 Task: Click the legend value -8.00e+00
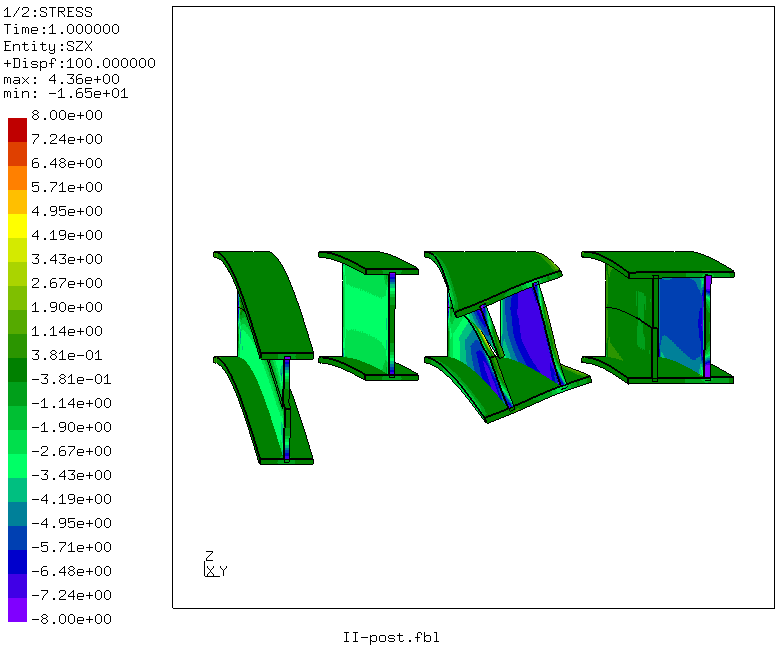click(72, 619)
